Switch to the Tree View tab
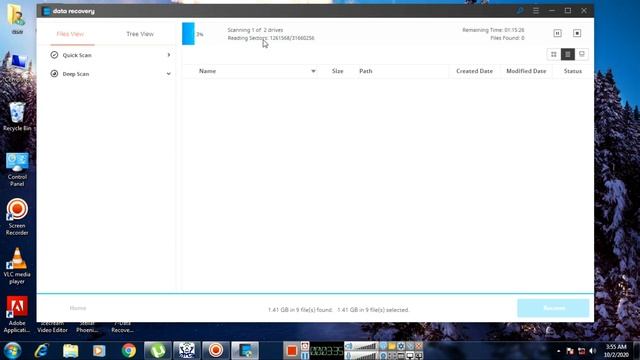 [x=140, y=34]
